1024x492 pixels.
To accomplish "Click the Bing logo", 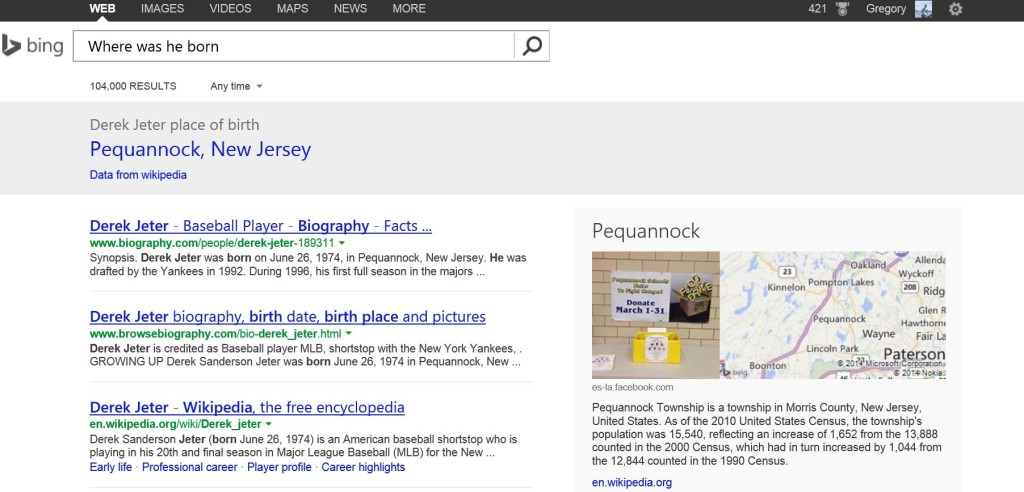I will [x=33, y=46].
